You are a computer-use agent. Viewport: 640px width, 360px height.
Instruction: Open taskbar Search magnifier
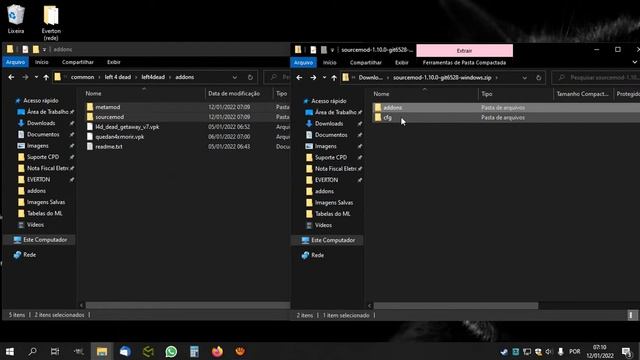(33, 351)
